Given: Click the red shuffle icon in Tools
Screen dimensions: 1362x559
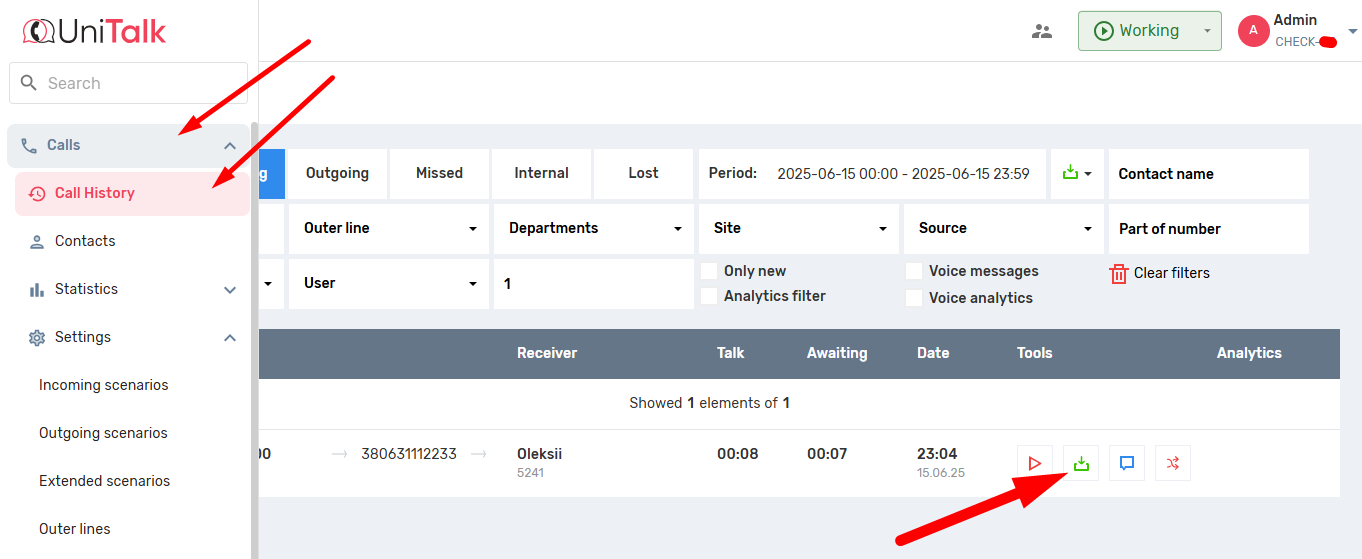Looking at the screenshot, I should click(x=1172, y=463).
